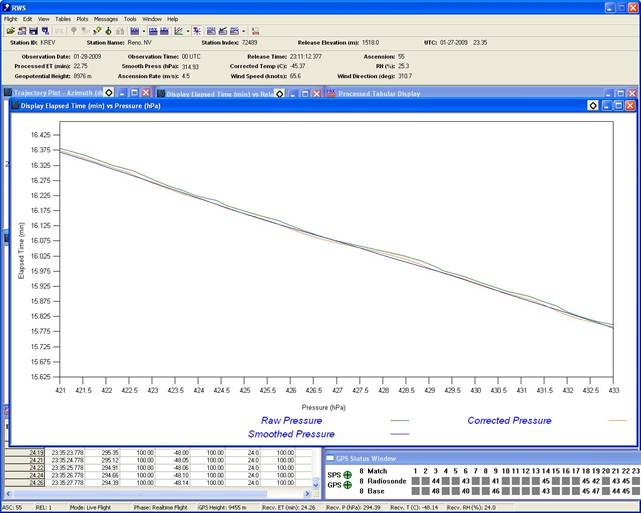This screenshot has height=513, width=641.
Task: Click the Pressure (hPa) x-axis label
Action: (323, 408)
